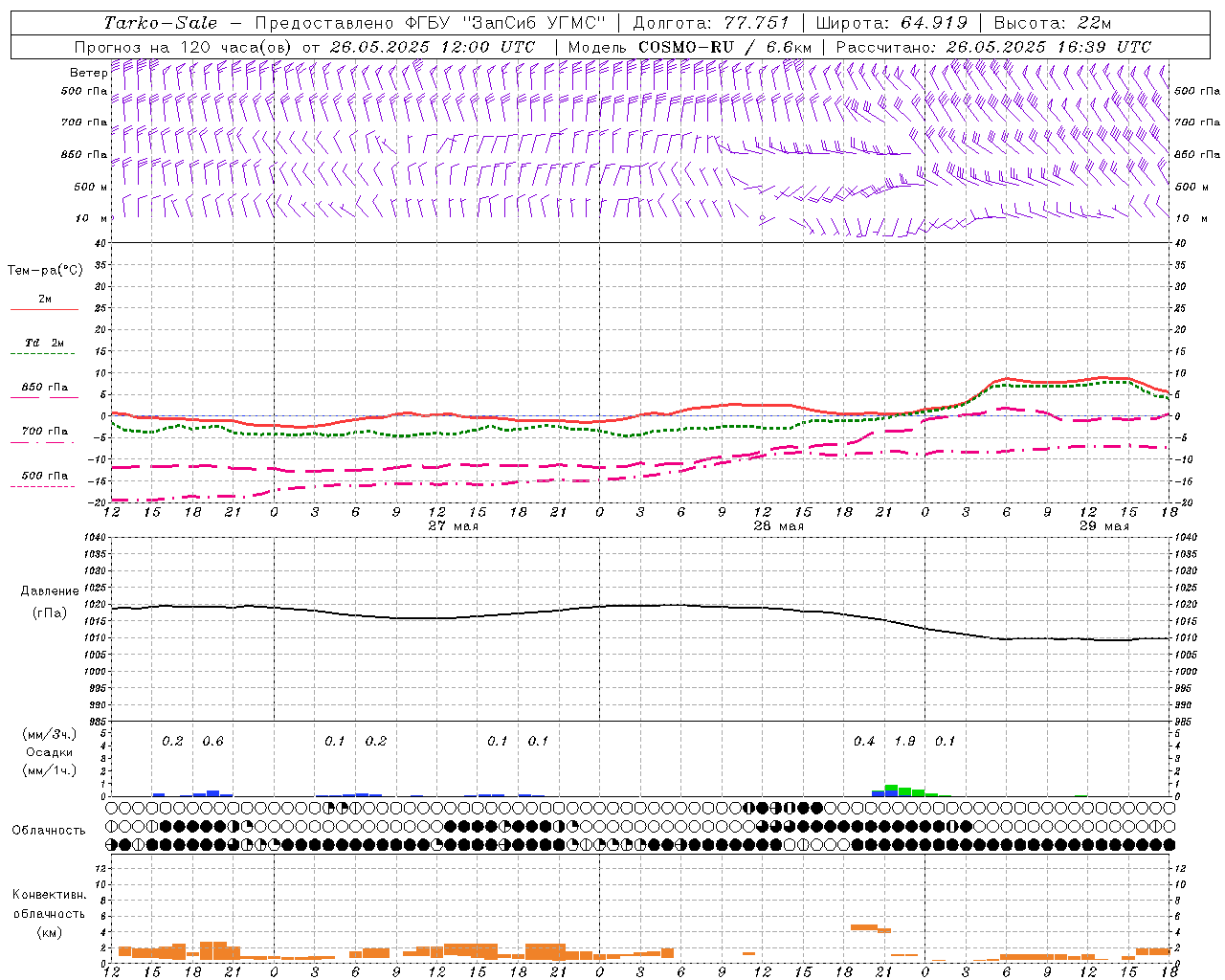
Task: Click the Широта: 64.919 latitude value
Action: pos(892,23)
